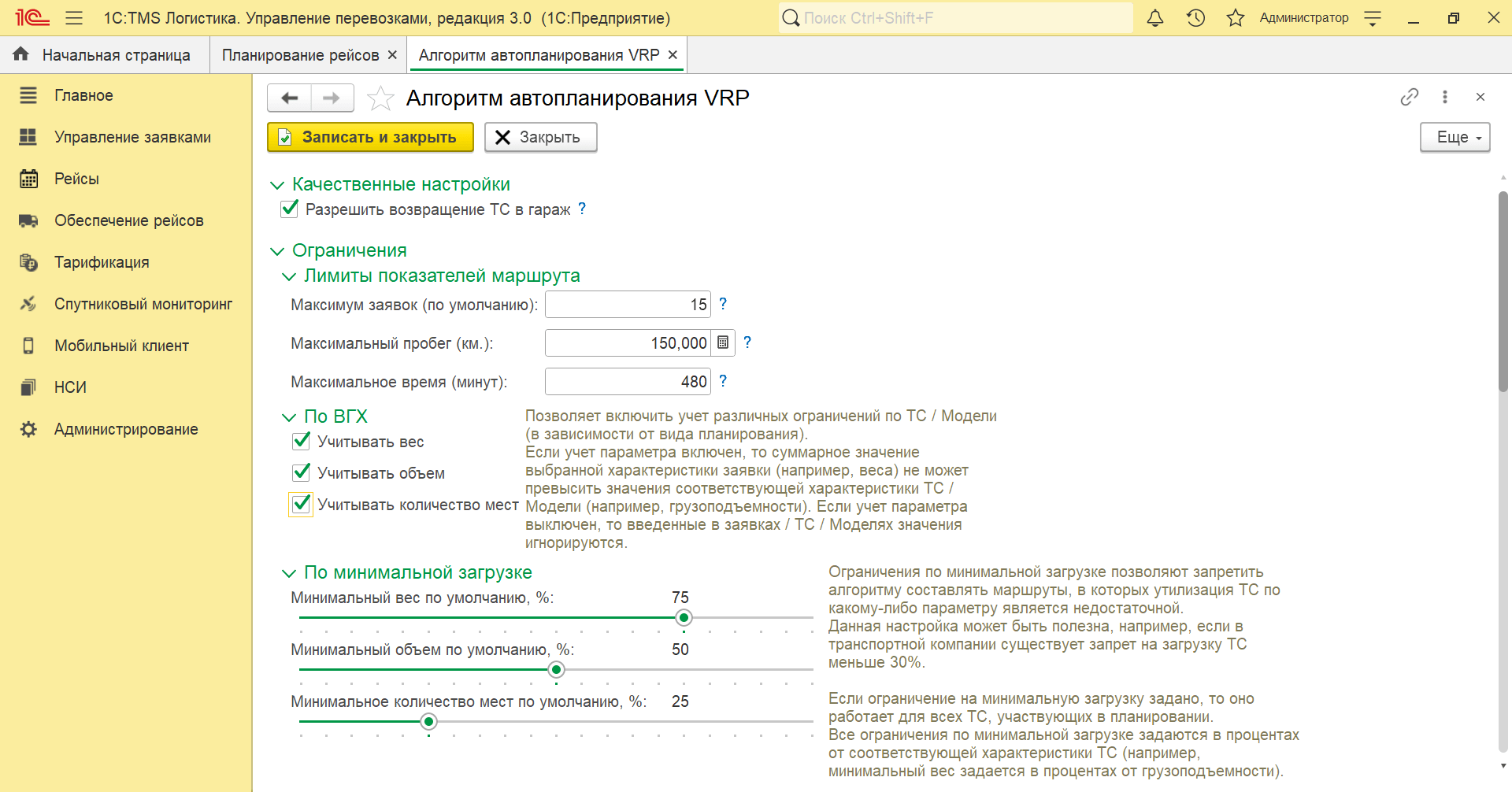Click the back navigation arrow
The height and width of the screenshot is (792, 1512).
[290, 98]
